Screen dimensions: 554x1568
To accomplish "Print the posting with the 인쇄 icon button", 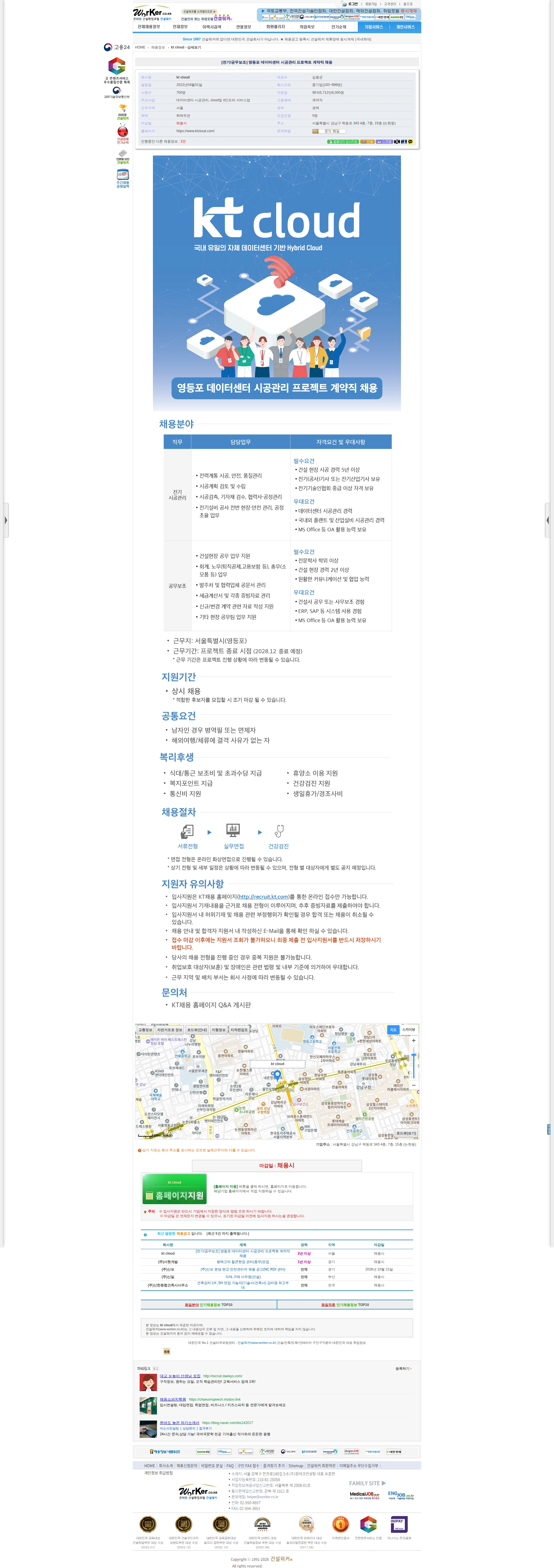I will [367, 142].
